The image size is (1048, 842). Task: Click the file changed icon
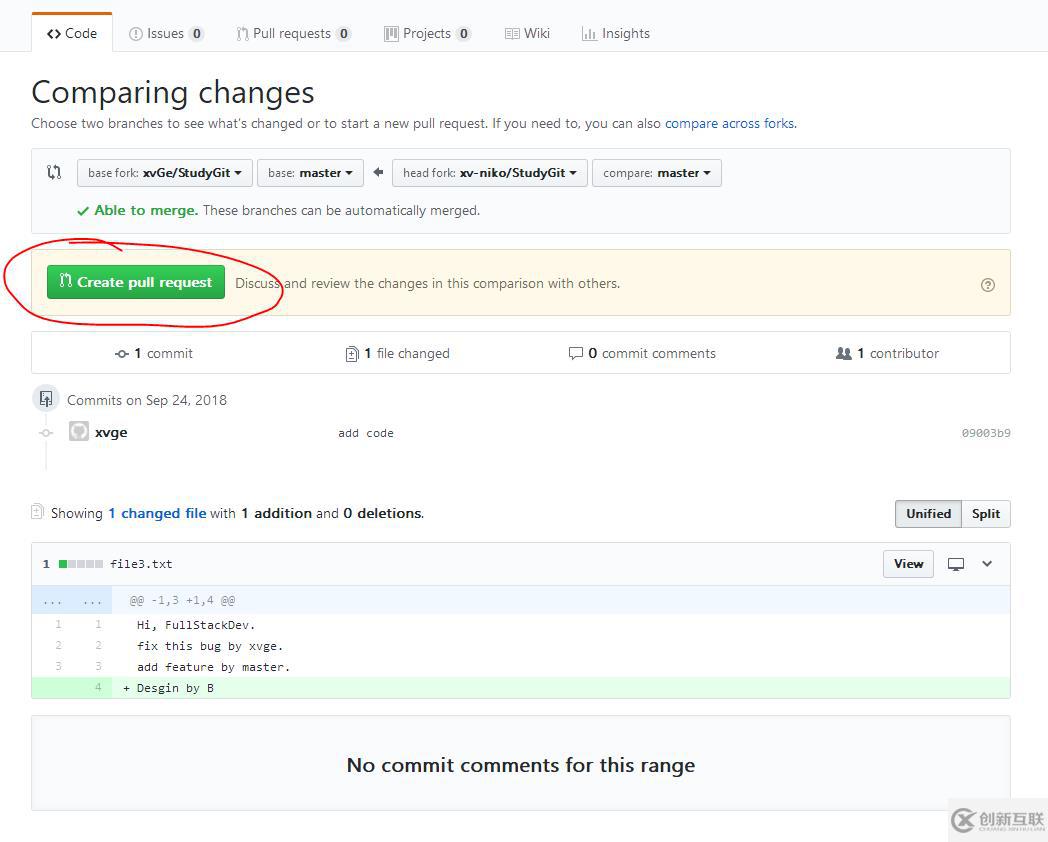352,354
